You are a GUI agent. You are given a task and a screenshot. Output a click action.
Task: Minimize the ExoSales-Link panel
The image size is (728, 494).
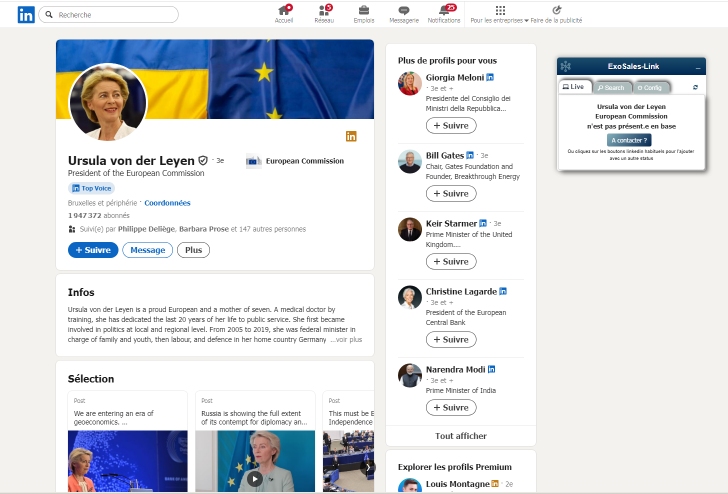pos(698,67)
